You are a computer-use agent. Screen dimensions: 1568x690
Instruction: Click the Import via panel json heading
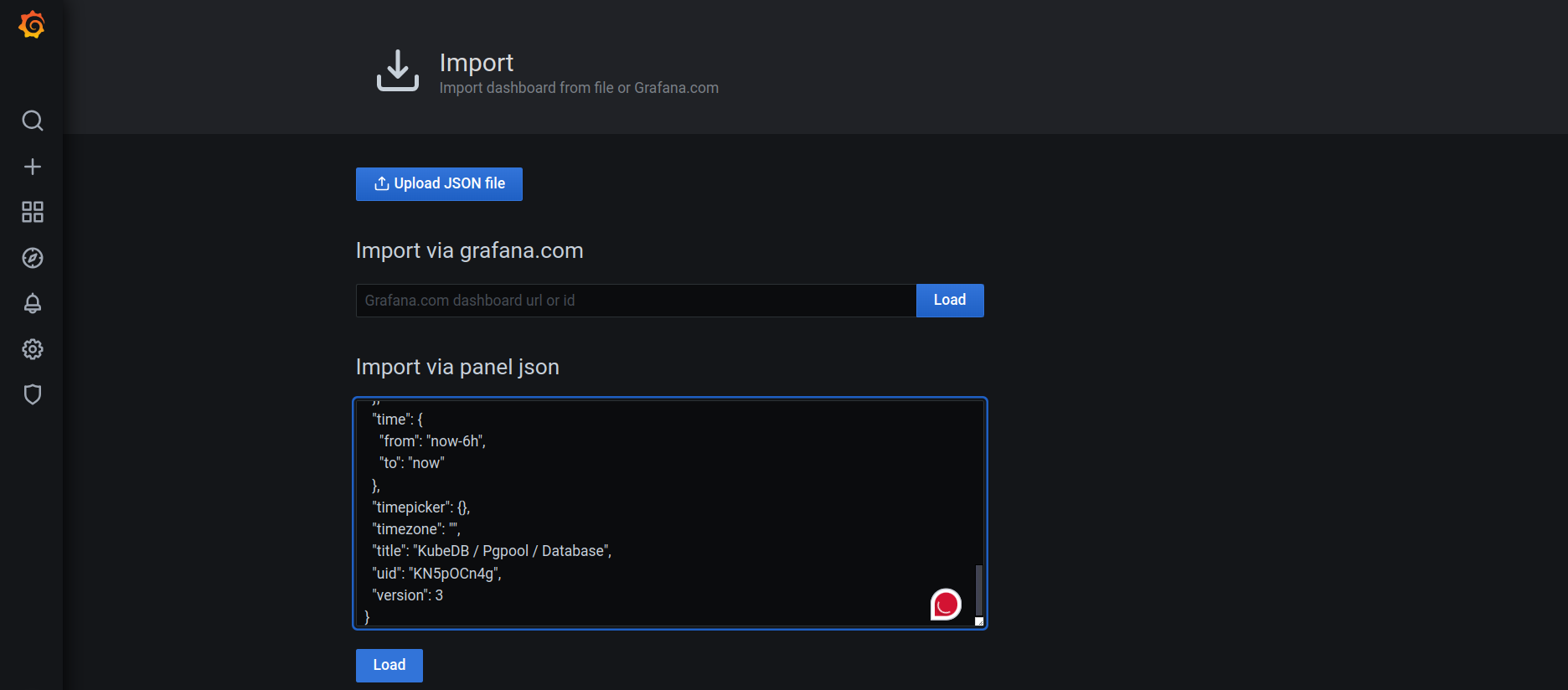click(457, 367)
